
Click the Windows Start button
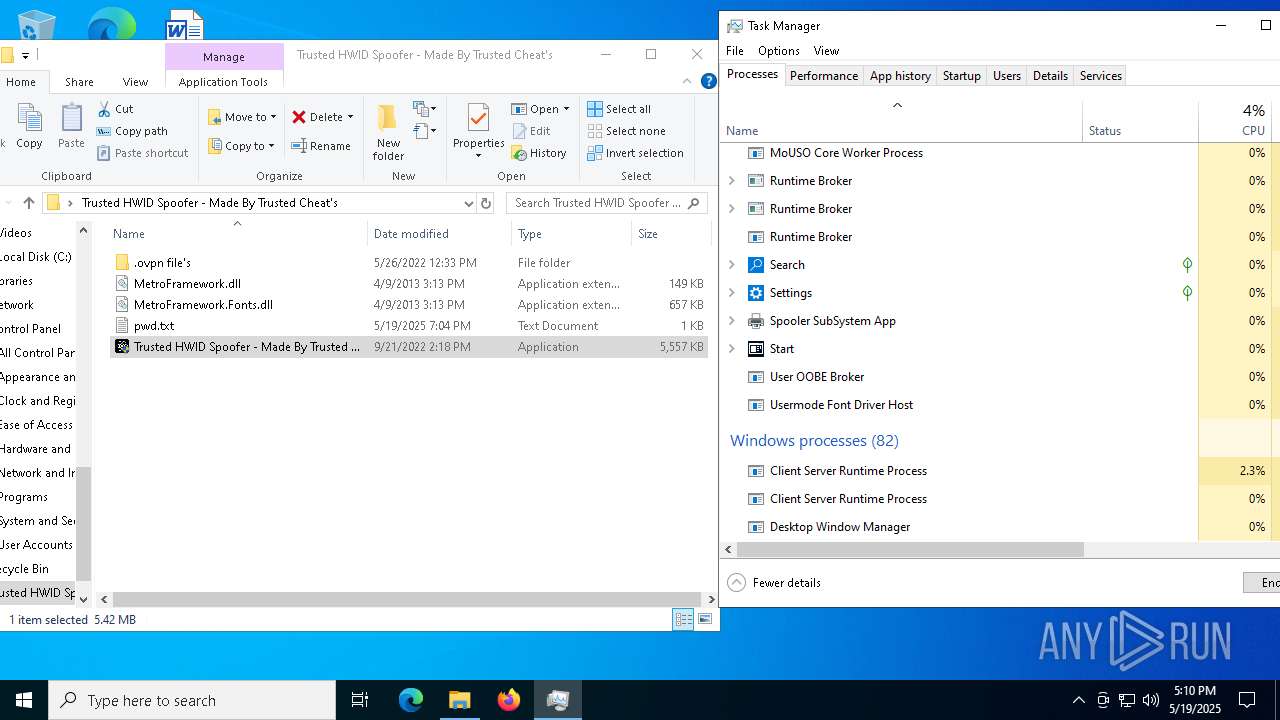pyautogui.click(x=24, y=700)
